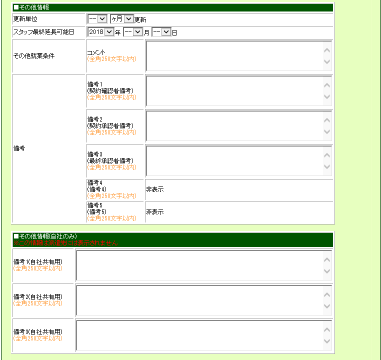Click scroll-down arrow in 備考1 text area
Screen dimensions: 381x360
pyautogui.click(x=327, y=97)
